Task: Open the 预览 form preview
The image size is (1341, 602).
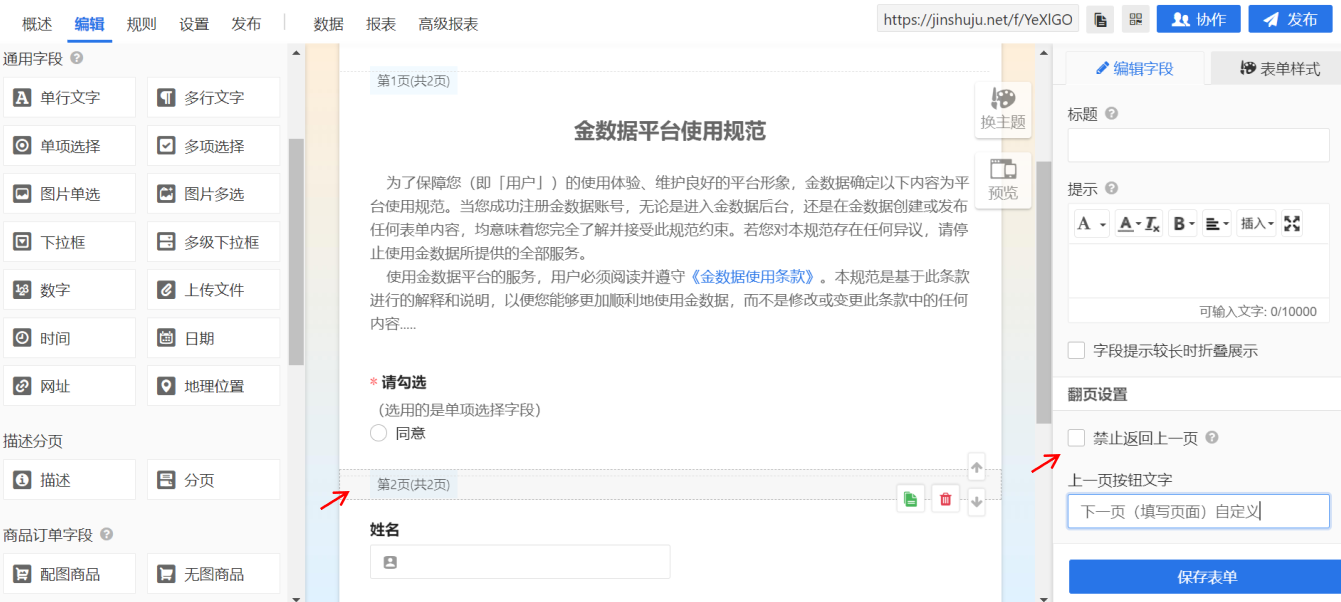Action: click(1002, 180)
